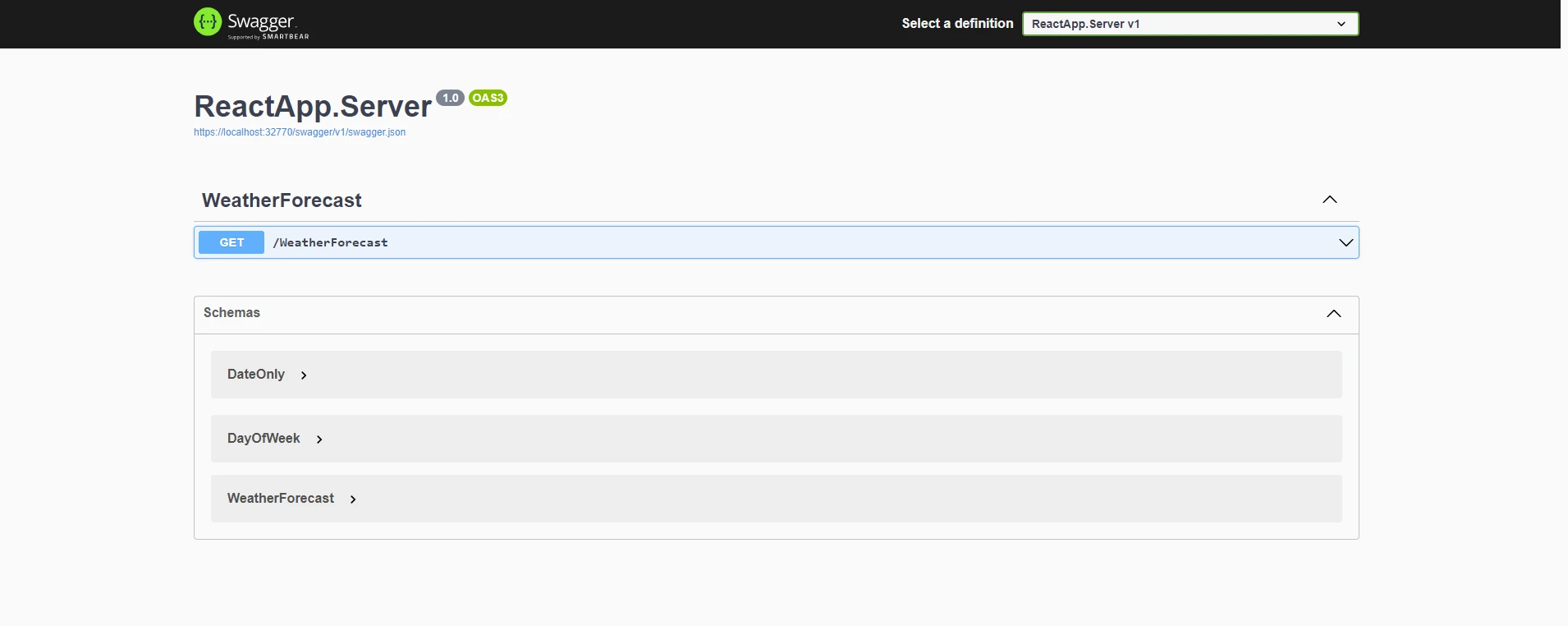The image size is (1568, 626).
Task: Click the chevron next to DateOnly
Action: pyautogui.click(x=304, y=375)
